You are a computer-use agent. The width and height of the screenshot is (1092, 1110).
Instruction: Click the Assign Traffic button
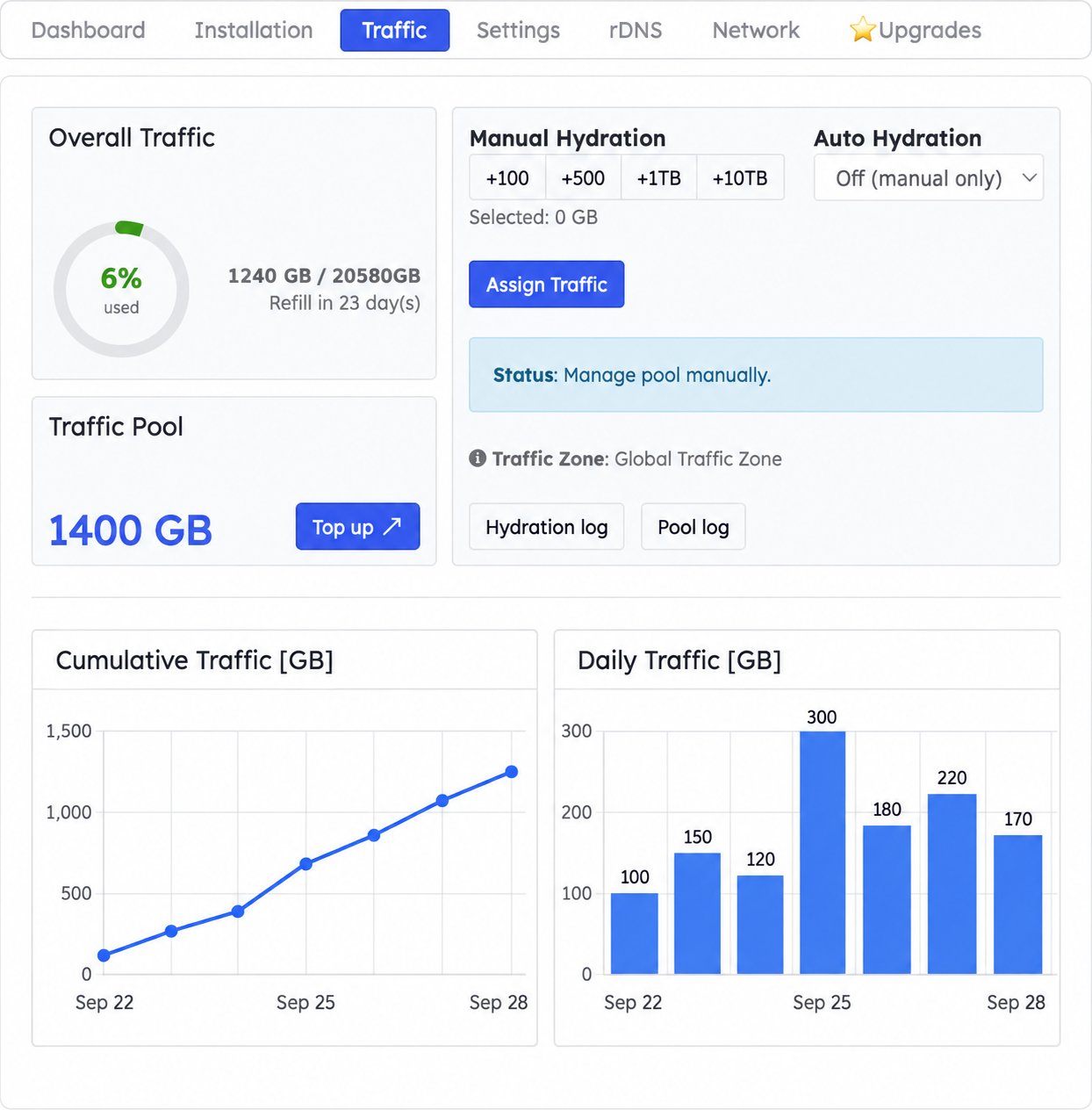[x=547, y=285]
